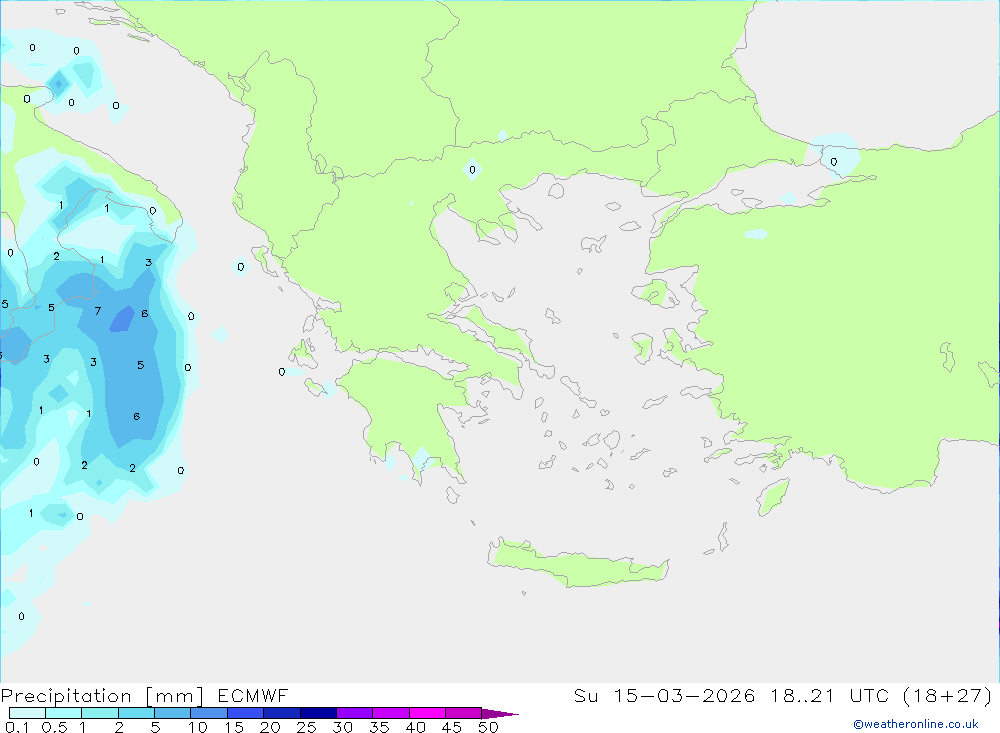Click the '(18+27)' forecast step text
This screenshot has width=1000, height=733.
coord(948,695)
